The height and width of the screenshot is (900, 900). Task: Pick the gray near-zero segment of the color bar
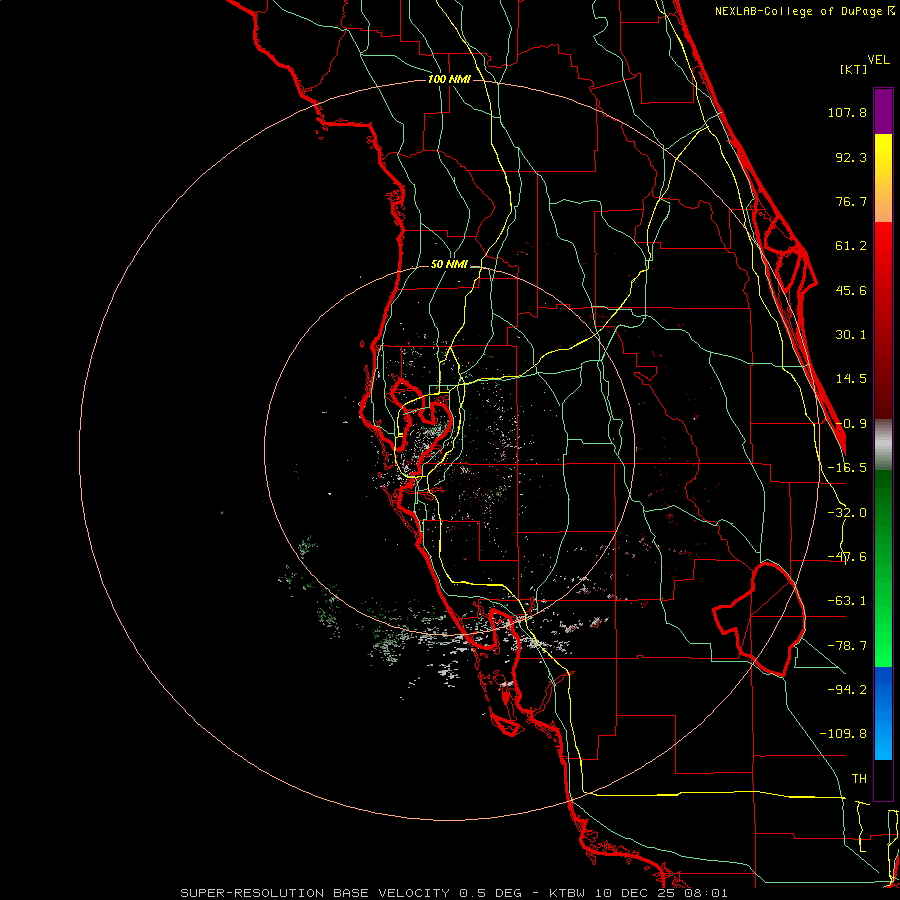[x=883, y=445]
